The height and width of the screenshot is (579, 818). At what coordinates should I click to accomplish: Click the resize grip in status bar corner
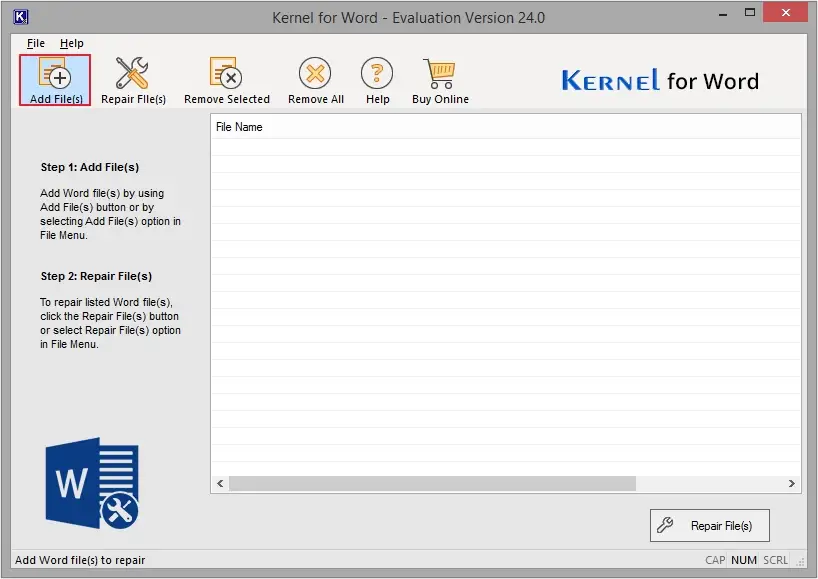(x=800, y=562)
